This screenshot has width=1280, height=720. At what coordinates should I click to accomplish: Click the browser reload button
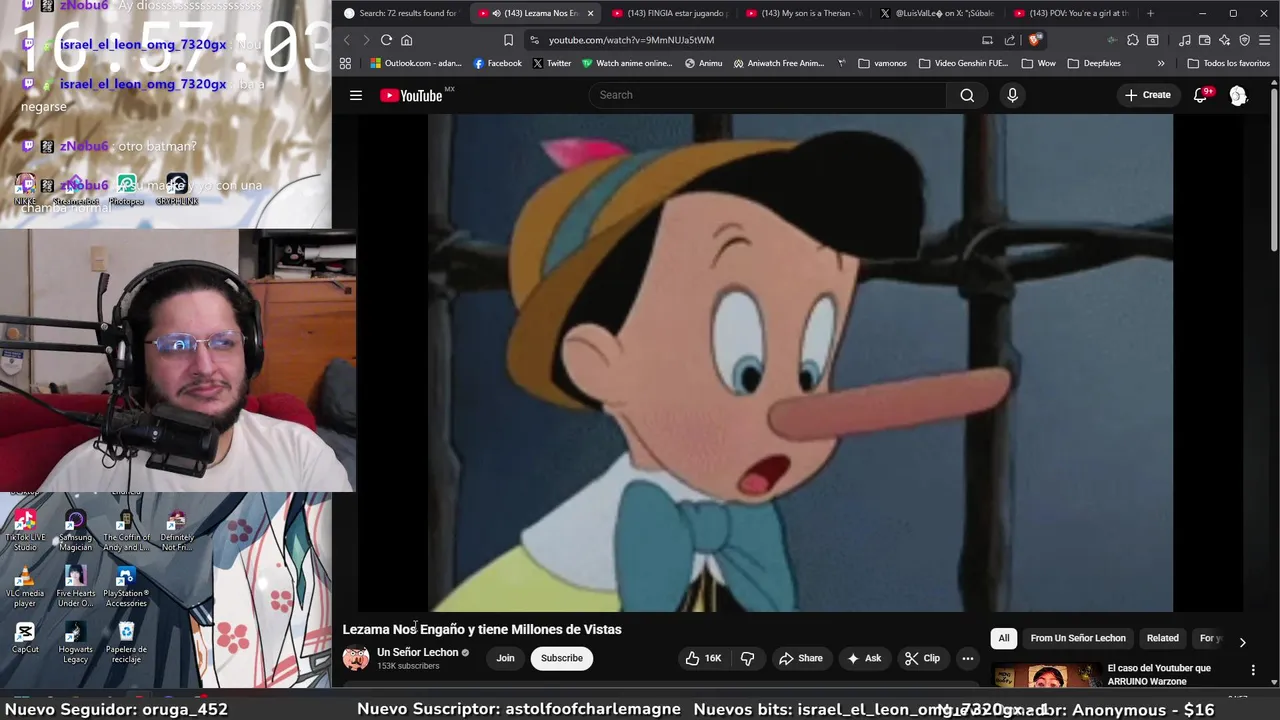[386, 40]
